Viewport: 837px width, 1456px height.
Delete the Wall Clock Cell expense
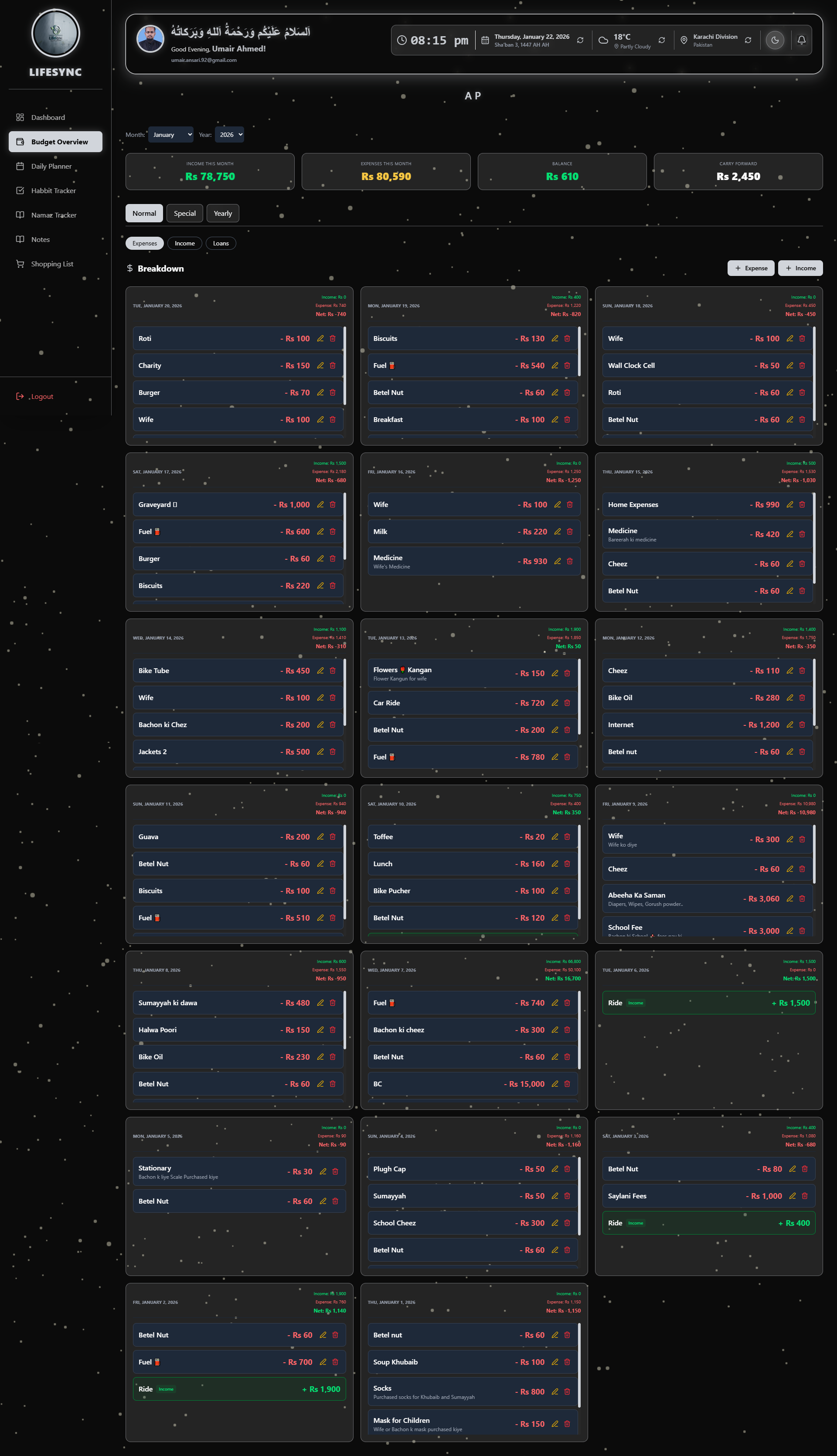click(802, 366)
